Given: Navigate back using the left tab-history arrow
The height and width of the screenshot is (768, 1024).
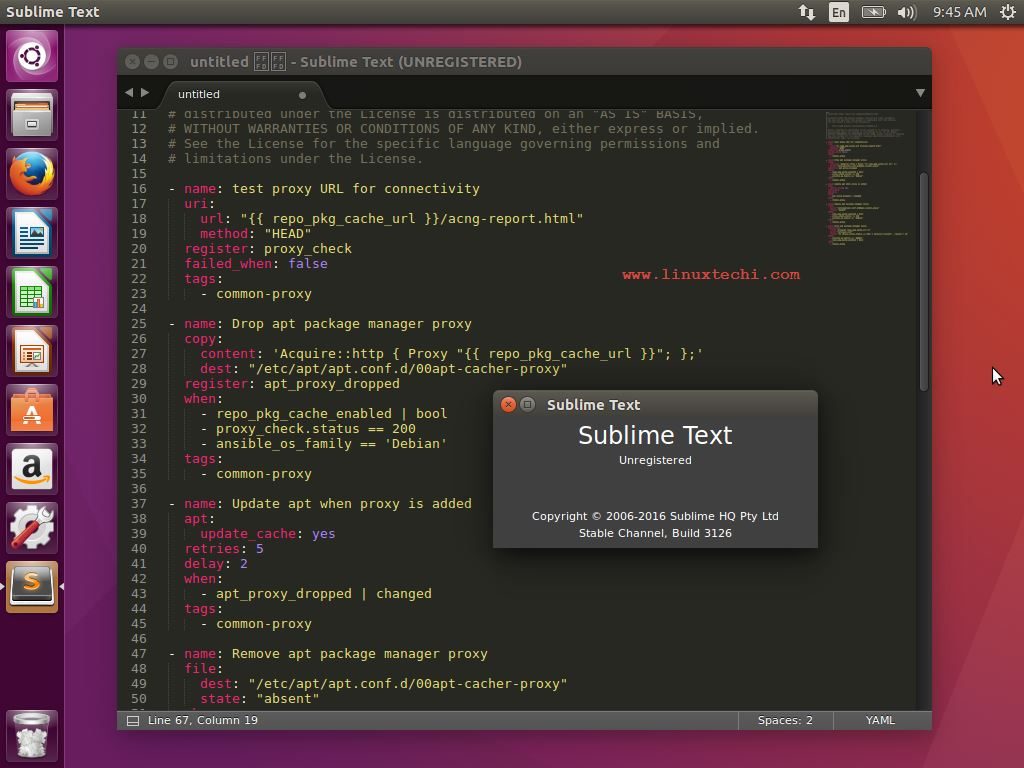Looking at the screenshot, I should (129, 93).
